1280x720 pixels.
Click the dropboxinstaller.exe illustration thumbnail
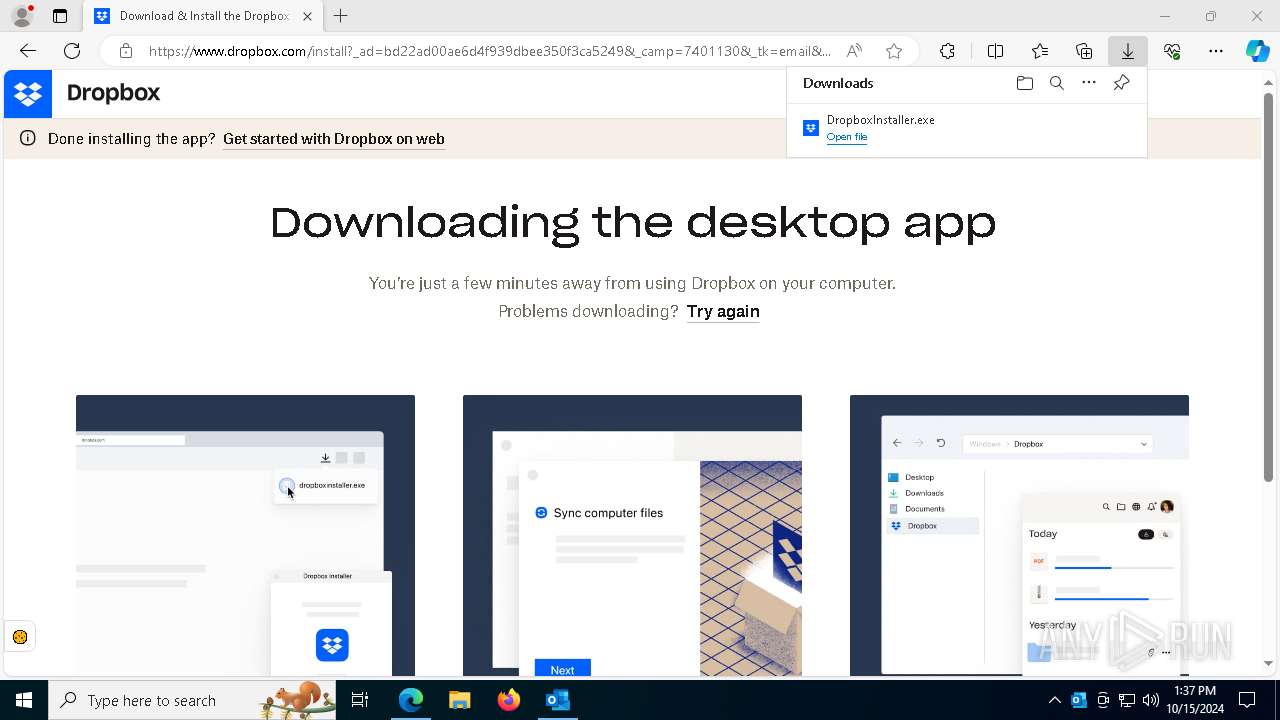click(x=245, y=535)
